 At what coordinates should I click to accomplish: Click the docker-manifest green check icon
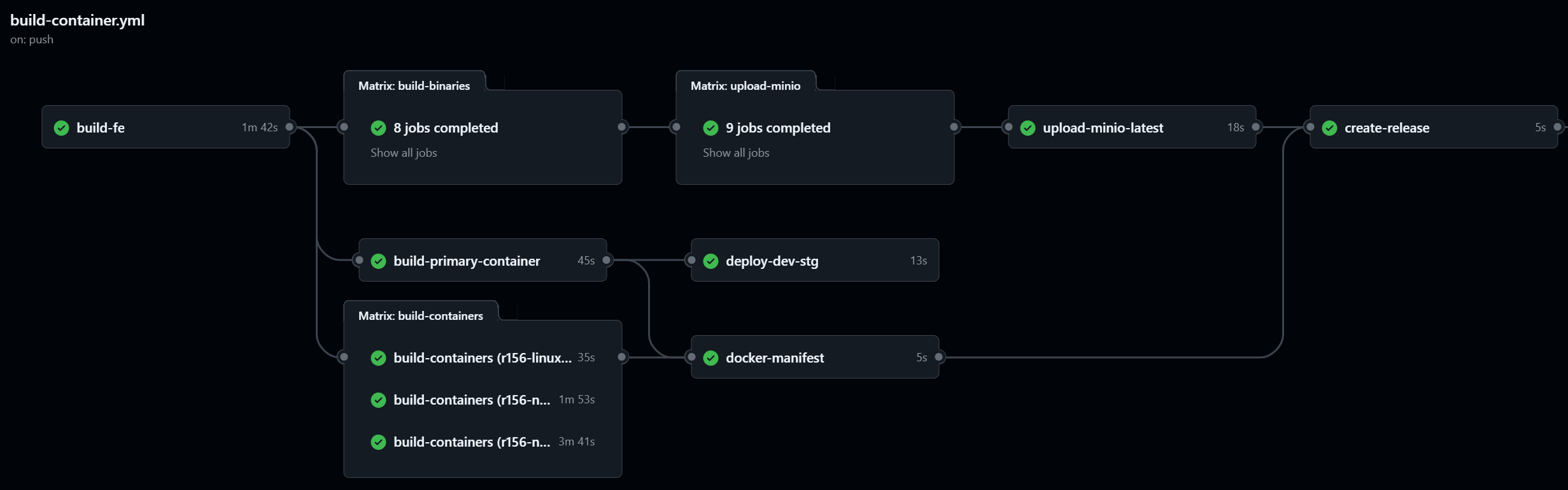point(710,358)
